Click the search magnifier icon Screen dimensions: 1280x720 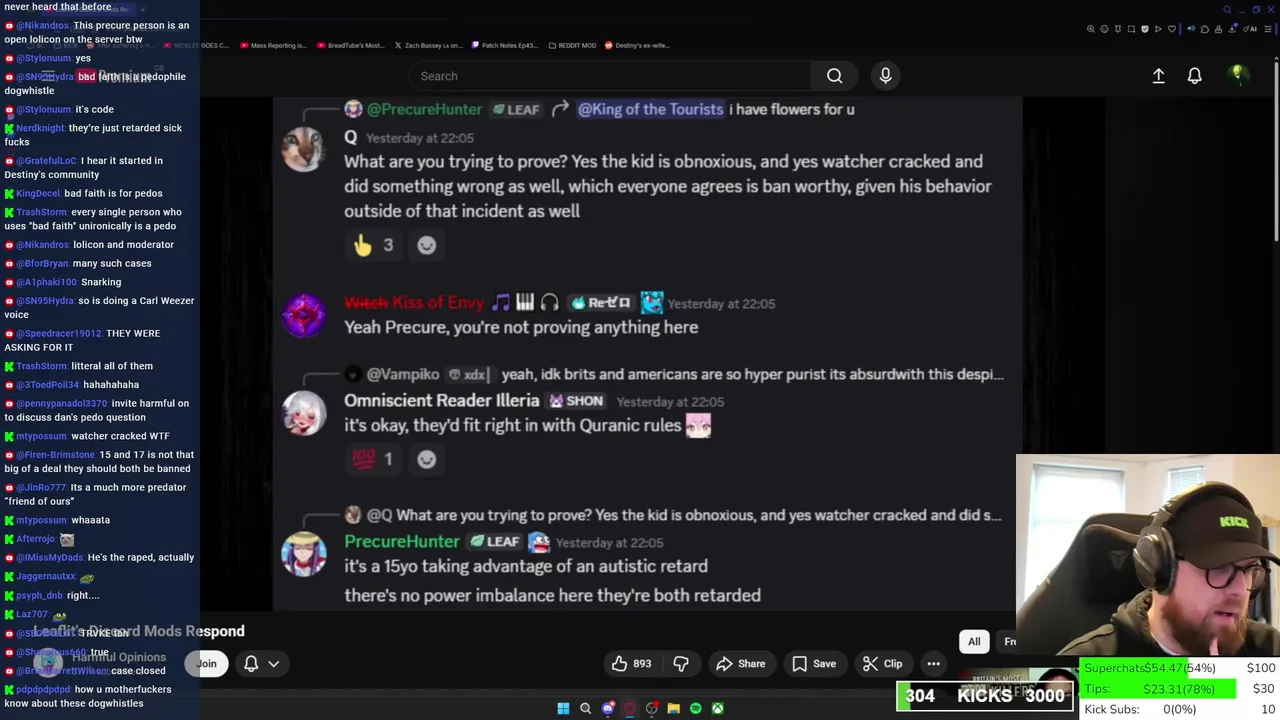coord(834,76)
